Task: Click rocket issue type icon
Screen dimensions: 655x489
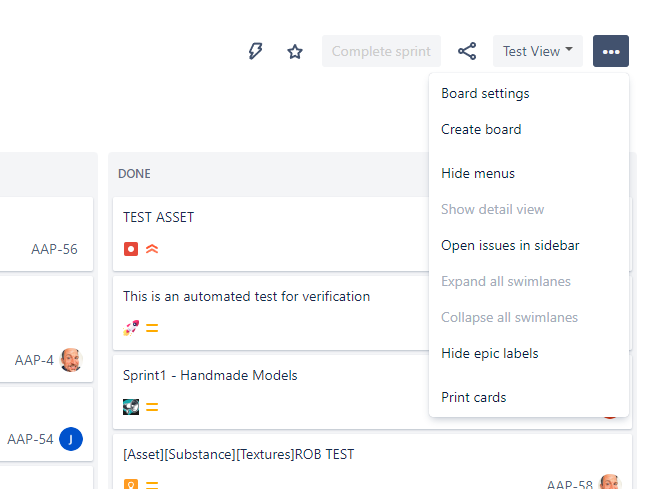Action: [131, 328]
